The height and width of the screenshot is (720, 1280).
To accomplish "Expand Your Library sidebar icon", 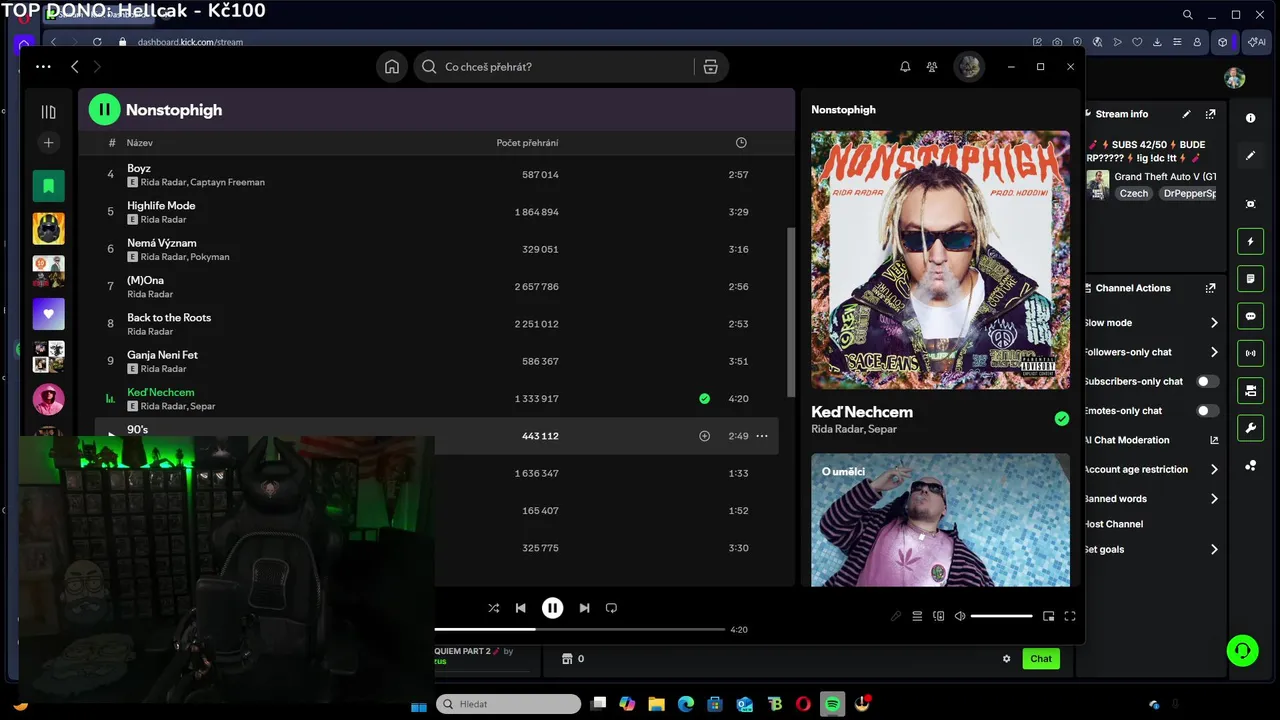I will (48, 112).
